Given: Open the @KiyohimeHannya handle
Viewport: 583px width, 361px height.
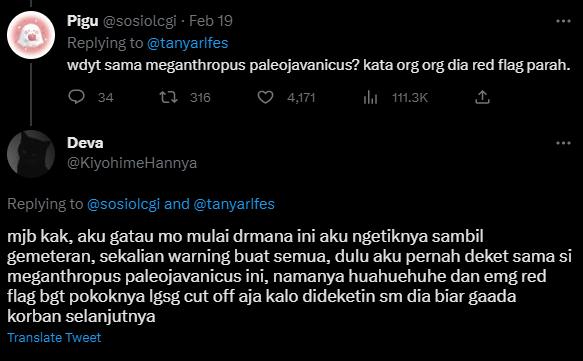Looking at the screenshot, I should (132, 163).
